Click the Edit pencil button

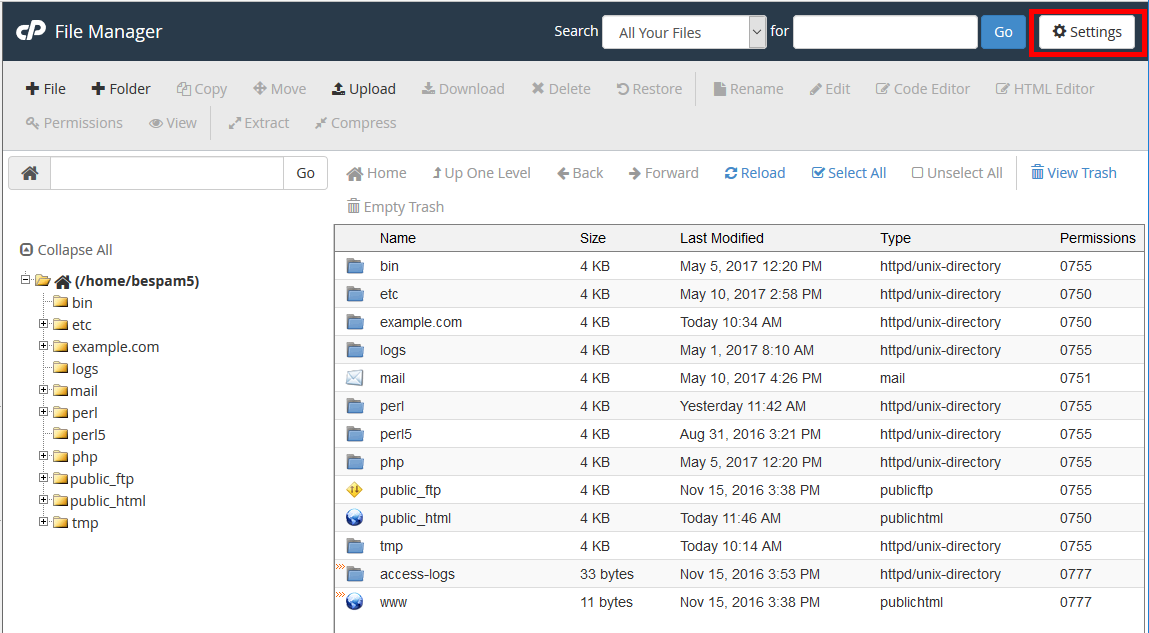tap(830, 89)
